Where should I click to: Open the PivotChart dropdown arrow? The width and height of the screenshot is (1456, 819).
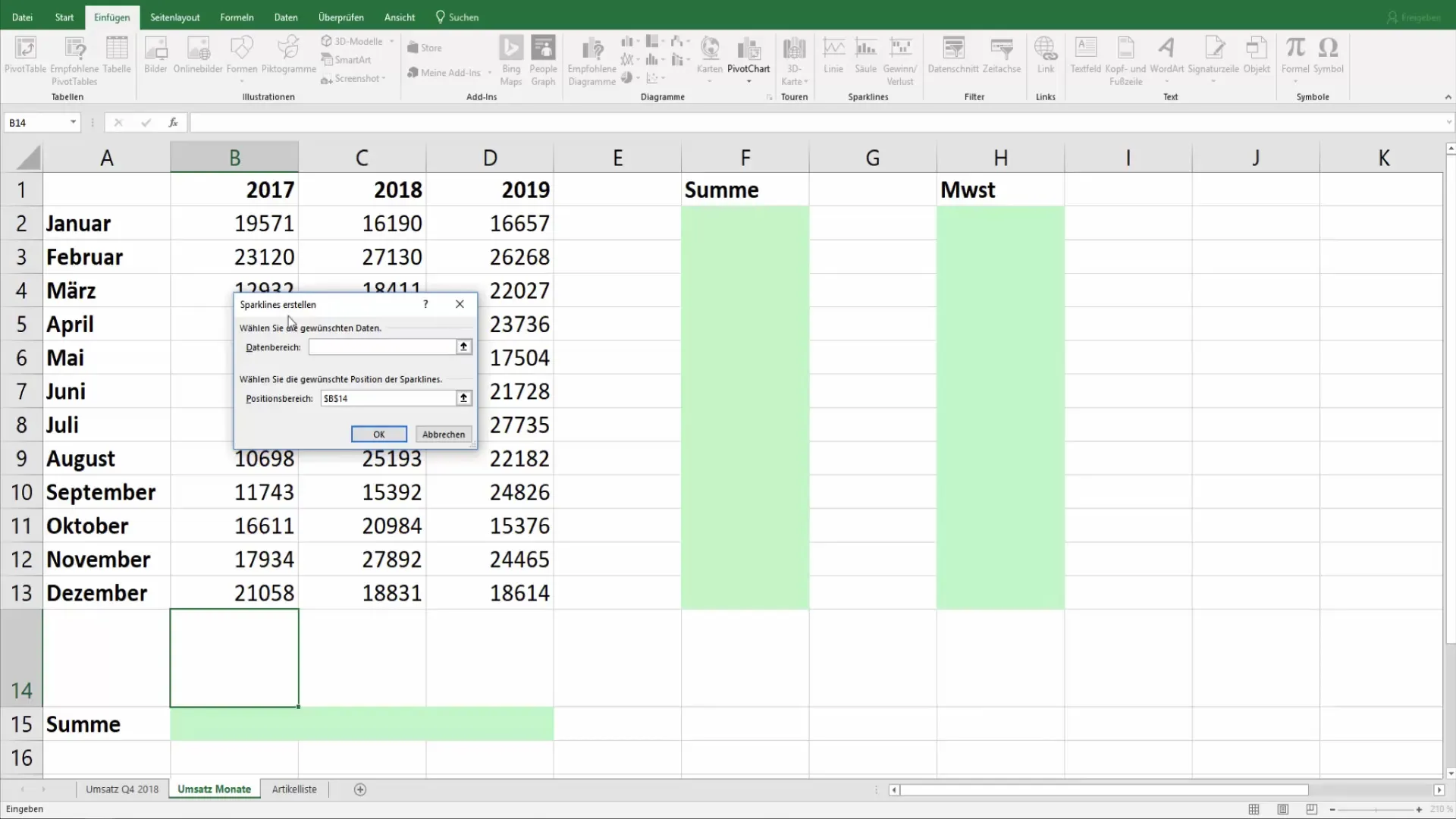point(748,81)
